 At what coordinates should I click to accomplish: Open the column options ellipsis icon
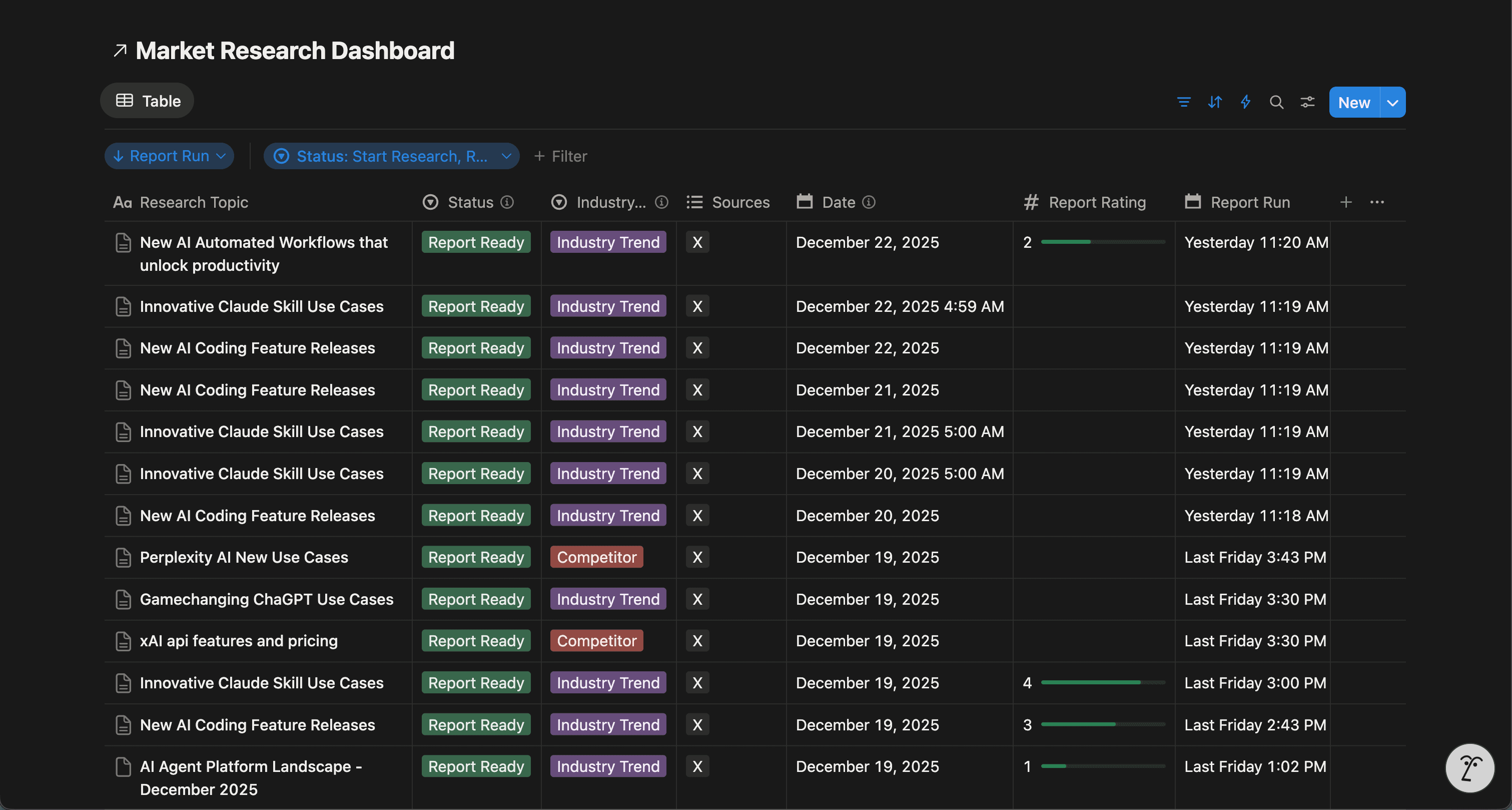[1377, 202]
